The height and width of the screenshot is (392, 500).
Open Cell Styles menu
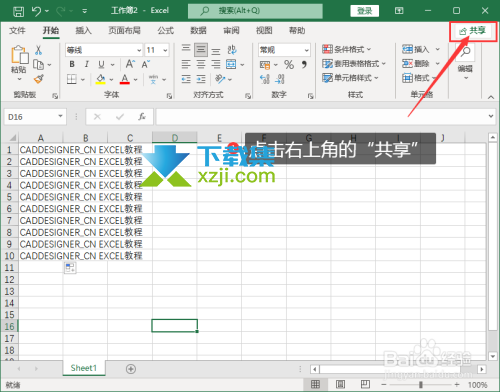[350, 78]
